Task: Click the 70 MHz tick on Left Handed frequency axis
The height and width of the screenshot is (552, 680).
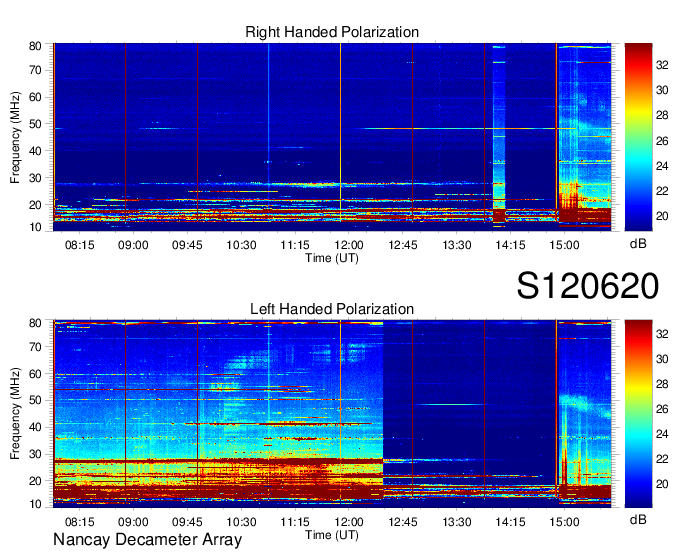Action: tap(35, 347)
